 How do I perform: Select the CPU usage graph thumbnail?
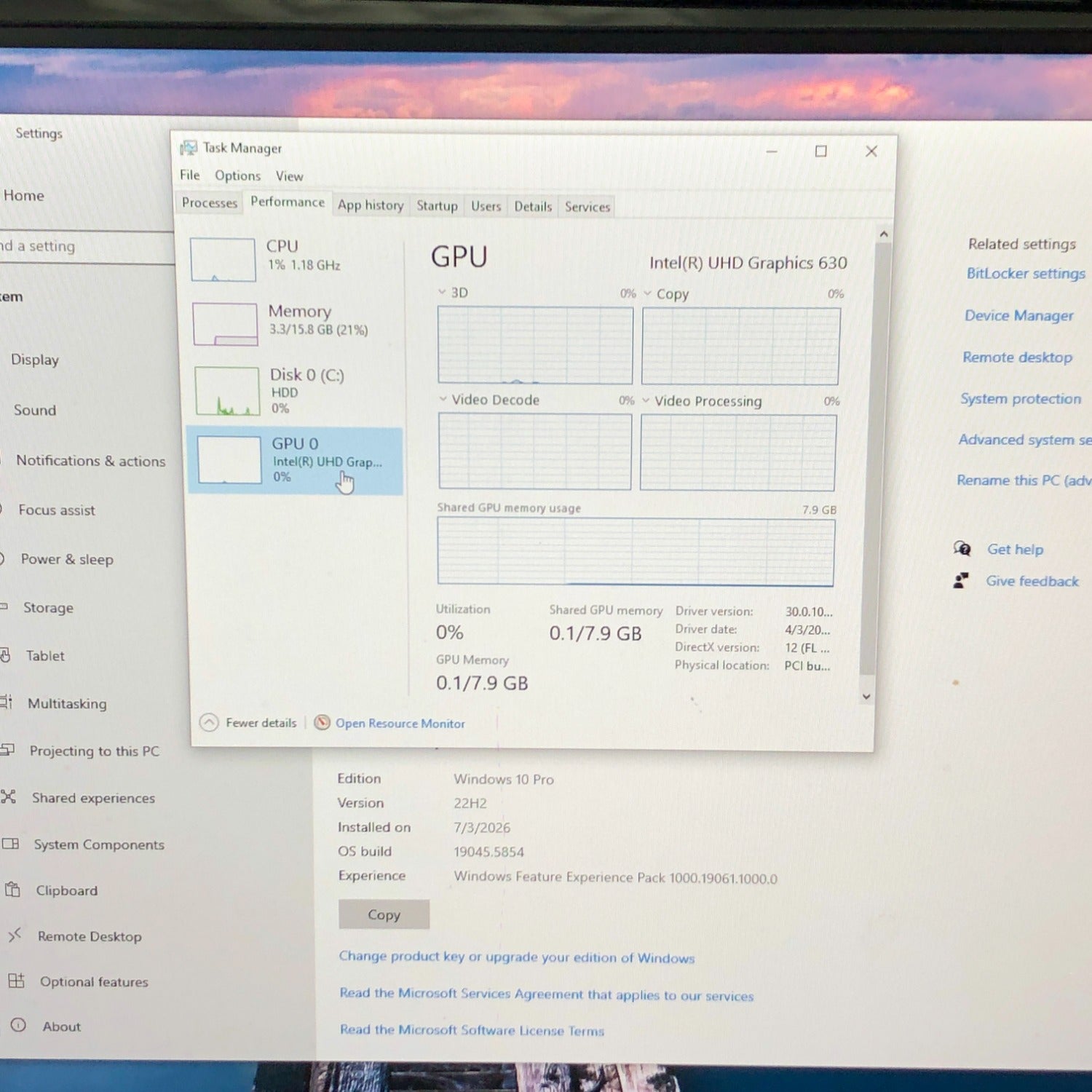point(223,259)
